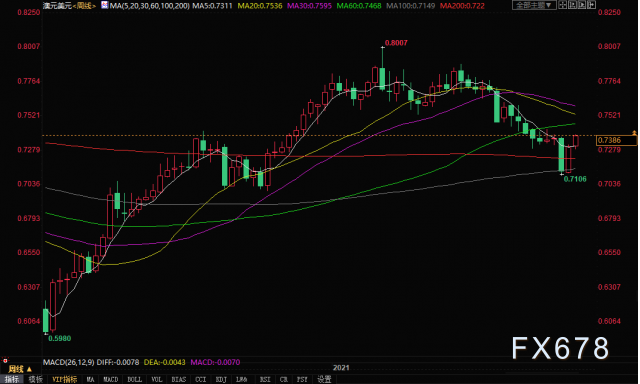Click the MA(5,20,30,60,100,200) indicator label
This screenshot has width=640, height=384.
point(150,6)
